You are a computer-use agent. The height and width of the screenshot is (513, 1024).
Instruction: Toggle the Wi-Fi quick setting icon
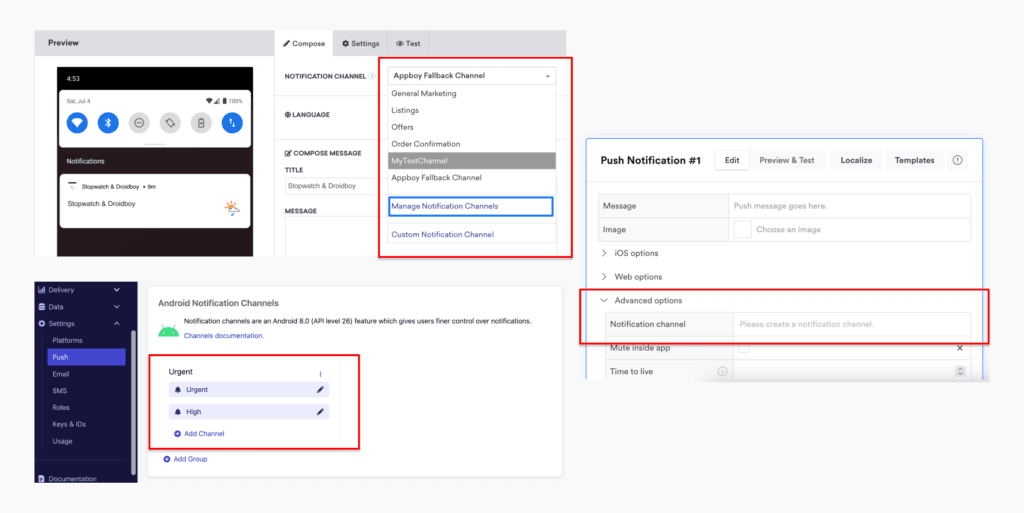pos(77,122)
